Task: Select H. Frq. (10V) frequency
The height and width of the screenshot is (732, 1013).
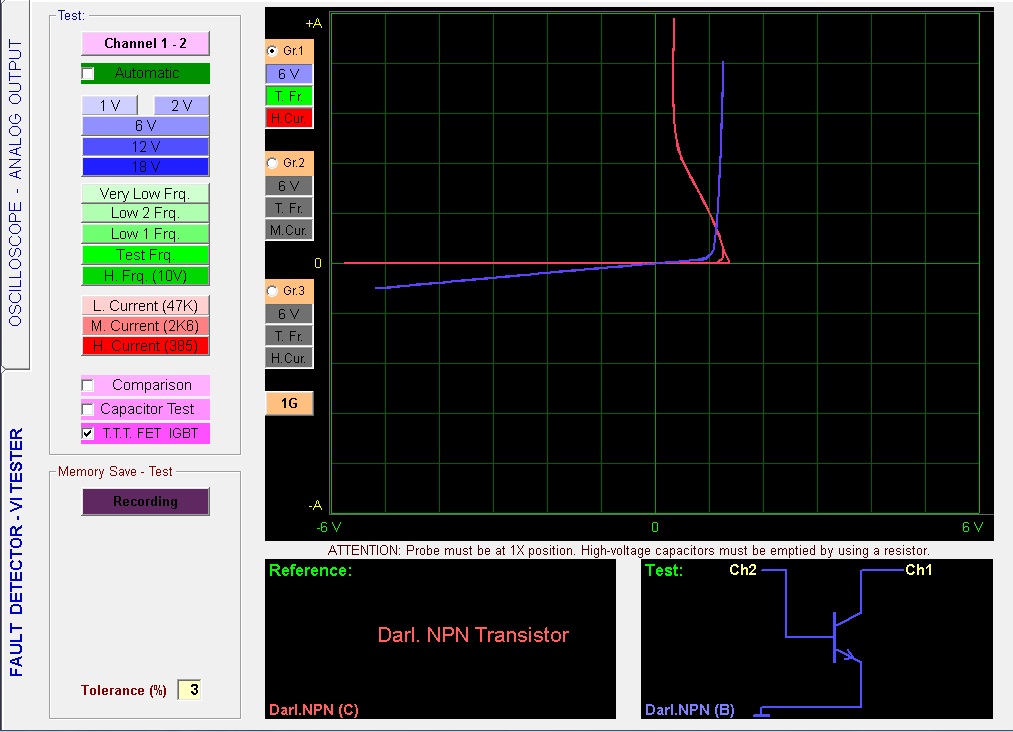Action: click(145, 276)
